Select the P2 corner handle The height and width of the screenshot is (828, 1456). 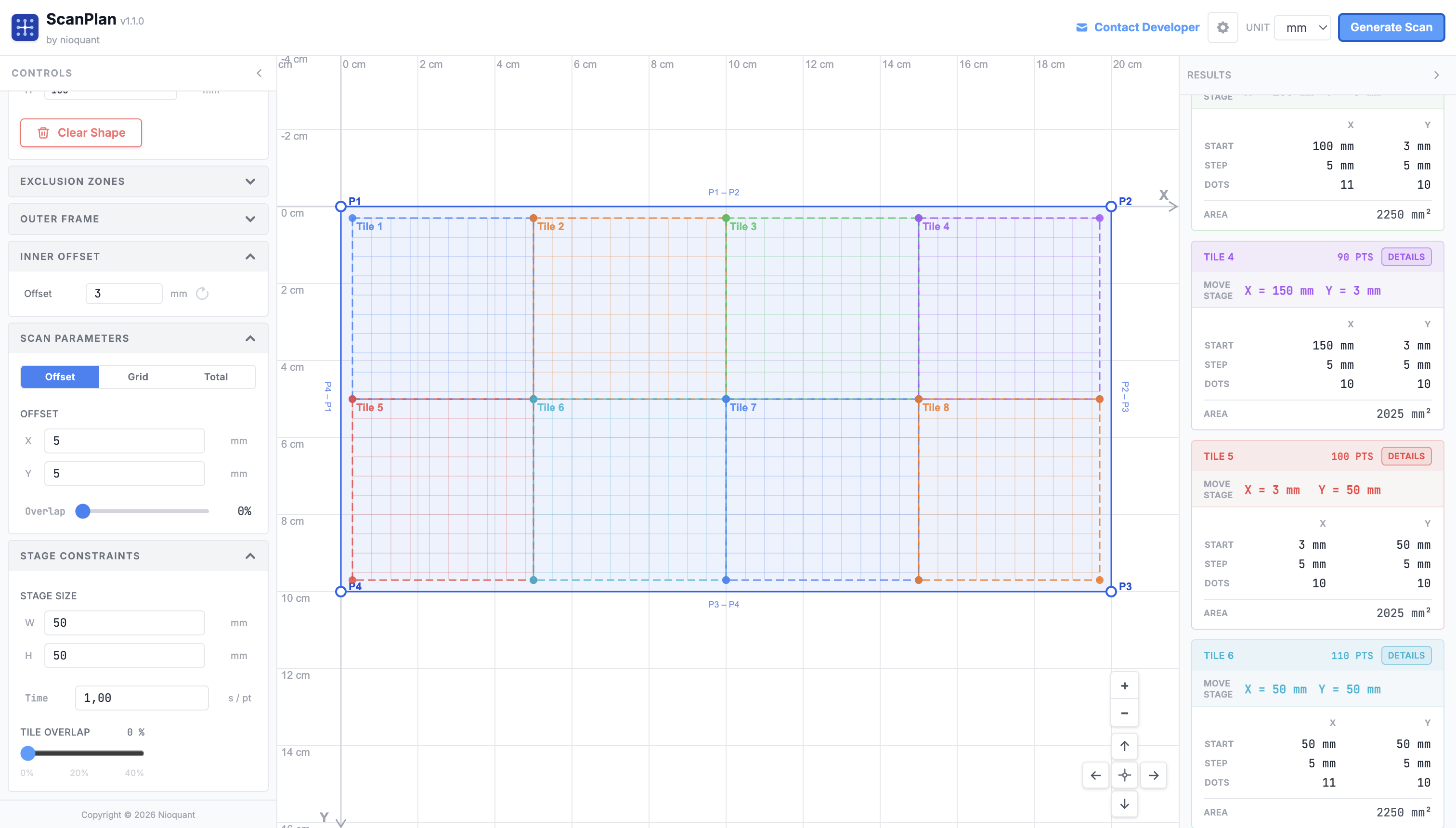point(1111,207)
